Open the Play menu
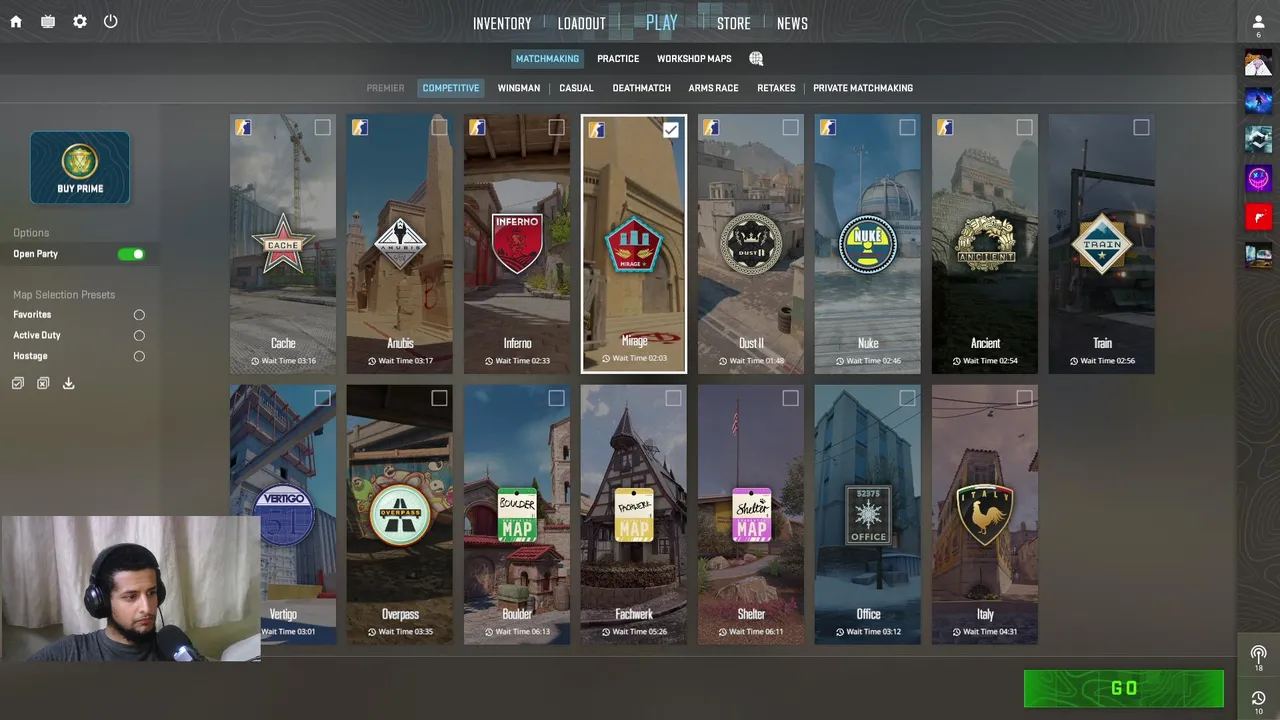 (x=662, y=22)
